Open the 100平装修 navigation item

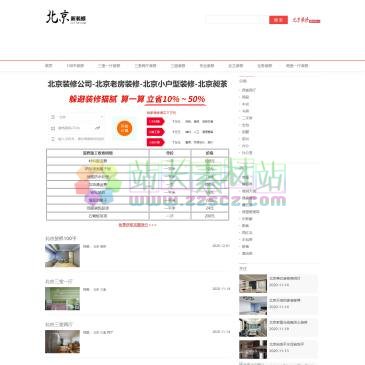[x=75, y=66]
